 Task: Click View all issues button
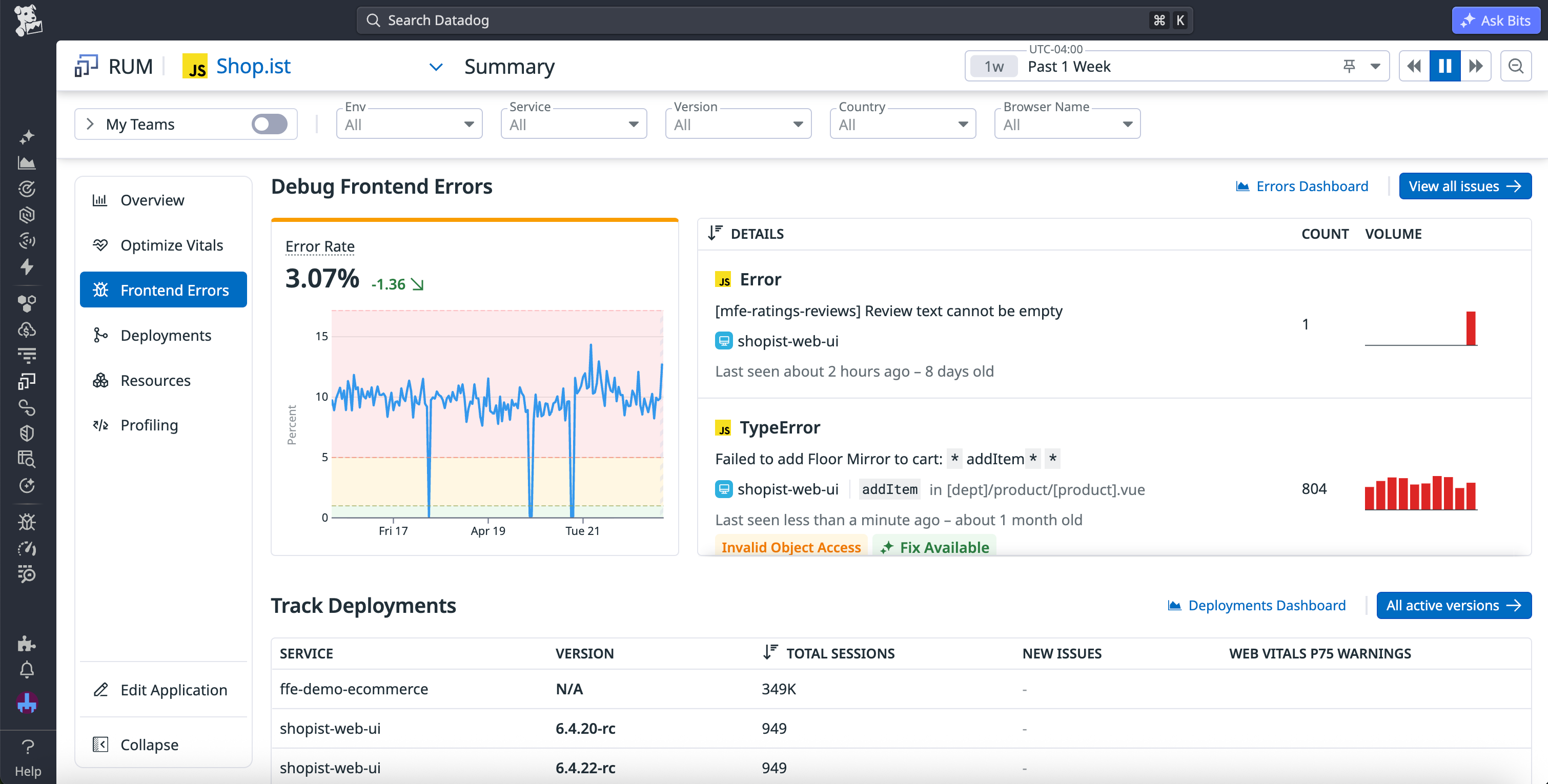(1465, 186)
